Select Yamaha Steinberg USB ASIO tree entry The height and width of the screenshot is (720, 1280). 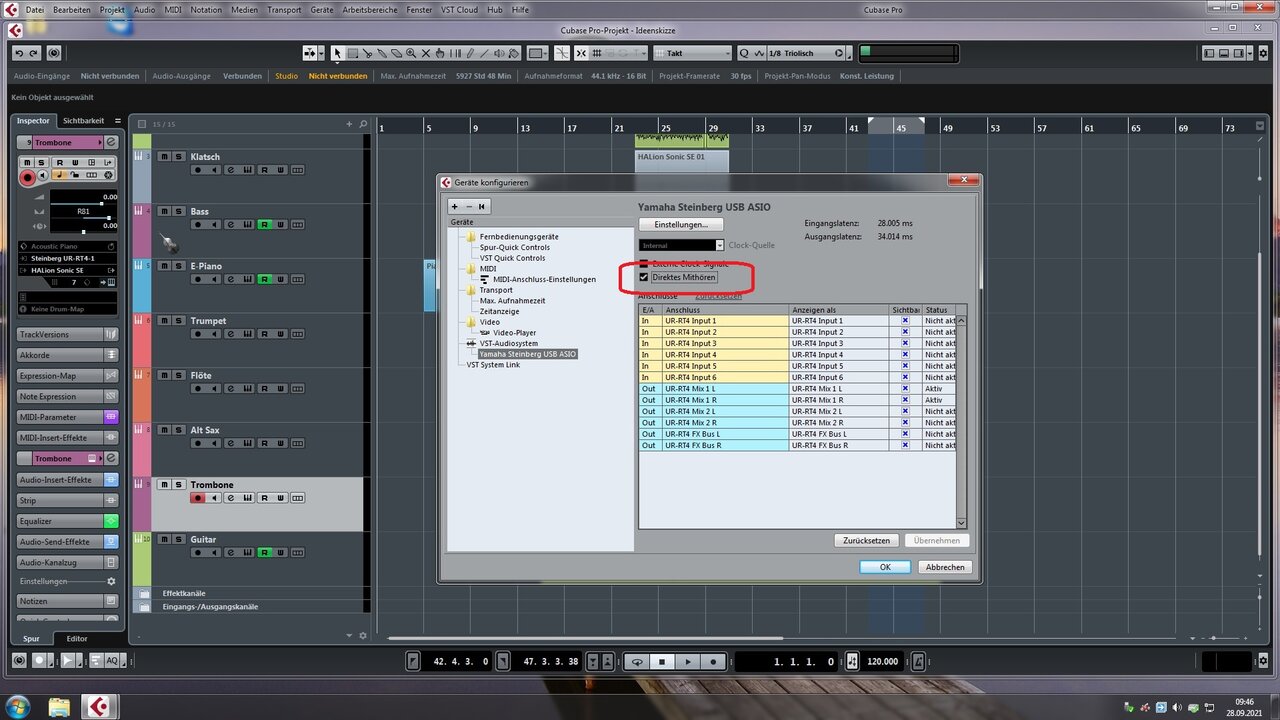point(527,354)
